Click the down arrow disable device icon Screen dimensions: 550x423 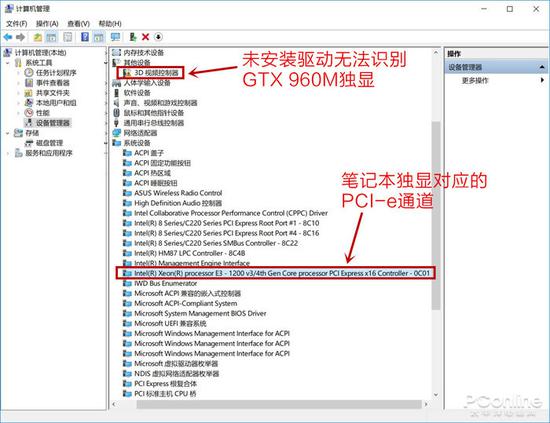pyautogui.click(x=158, y=37)
